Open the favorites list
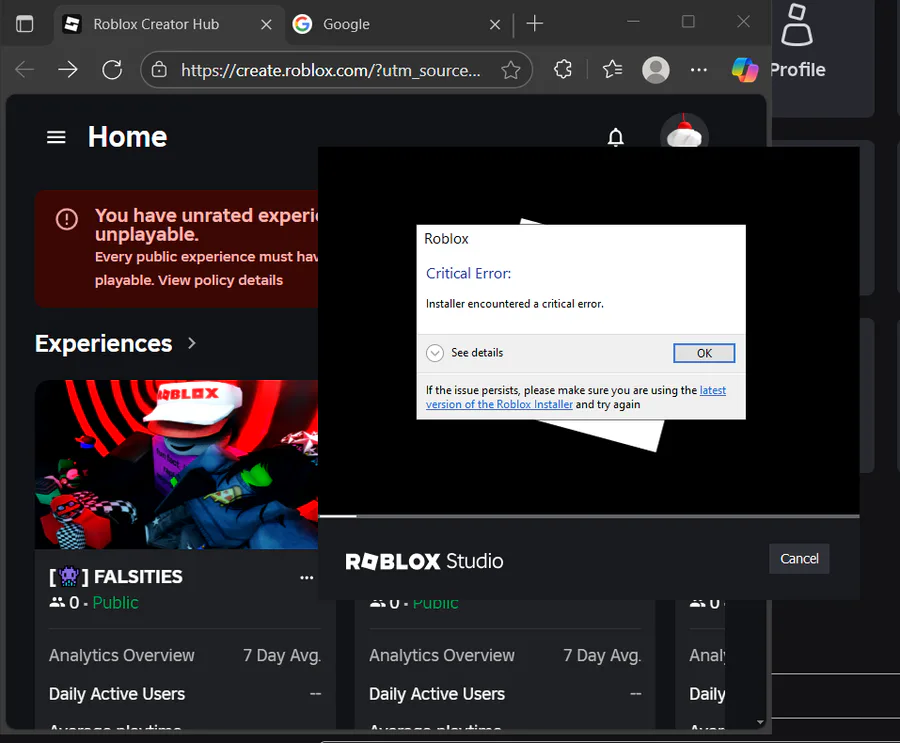This screenshot has height=743, width=900. coord(612,69)
